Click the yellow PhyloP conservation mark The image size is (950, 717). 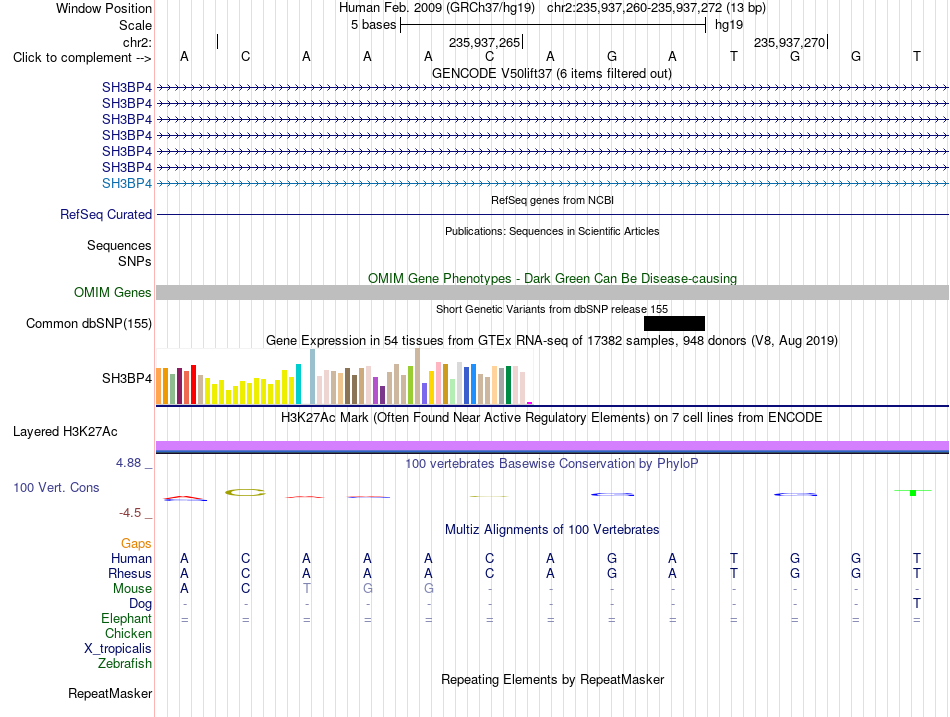[x=245, y=492]
